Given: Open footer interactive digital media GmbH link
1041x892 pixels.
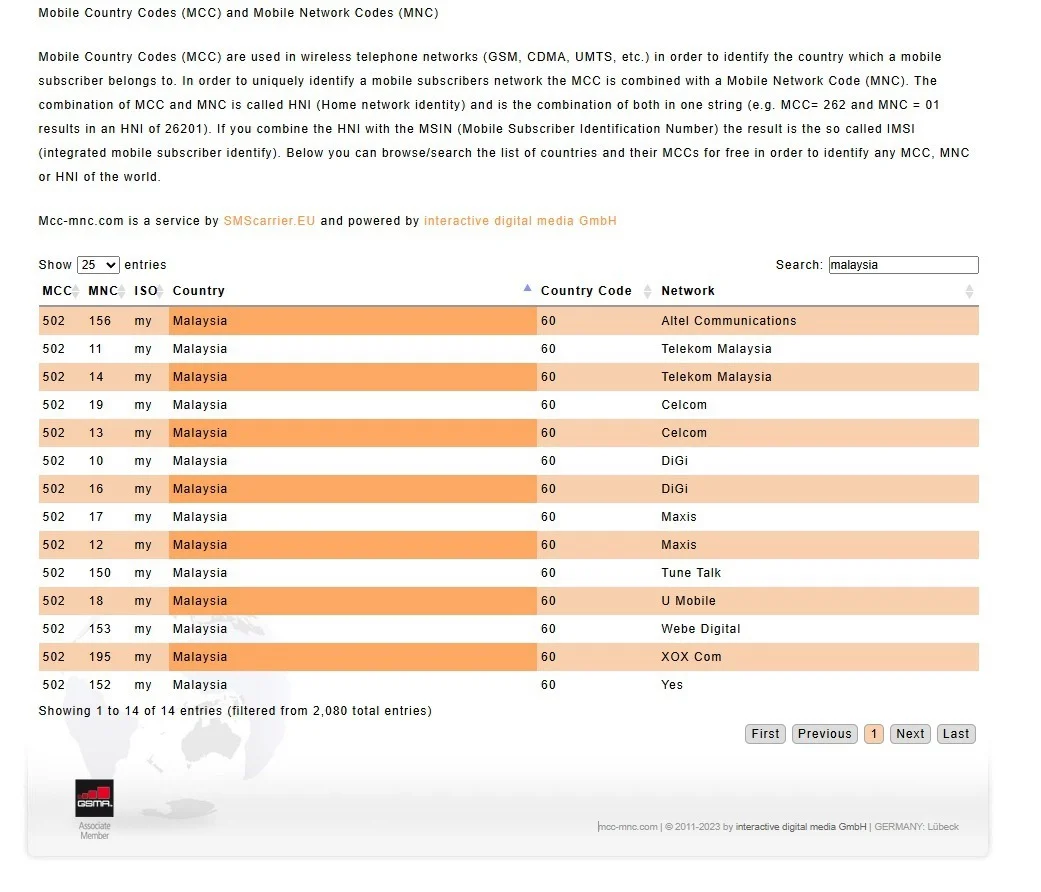Looking at the screenshot, I should point(801,827).
